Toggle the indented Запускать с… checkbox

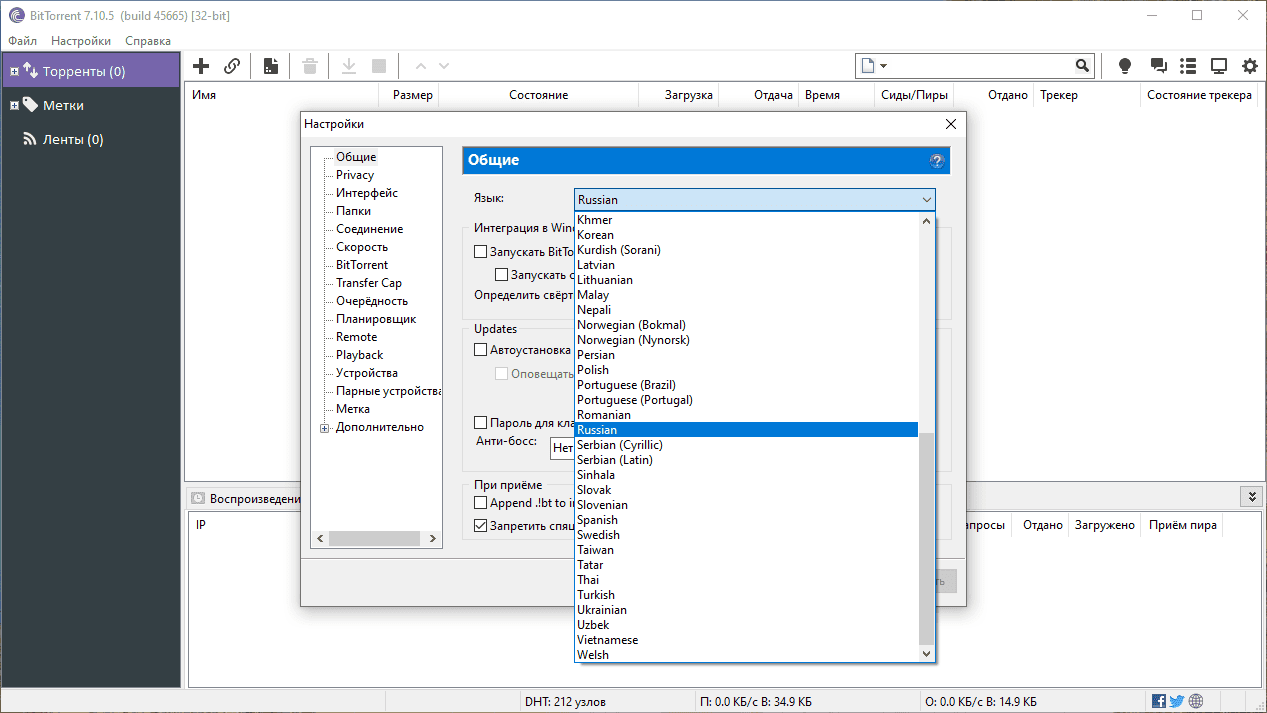[x=502, y=274]
